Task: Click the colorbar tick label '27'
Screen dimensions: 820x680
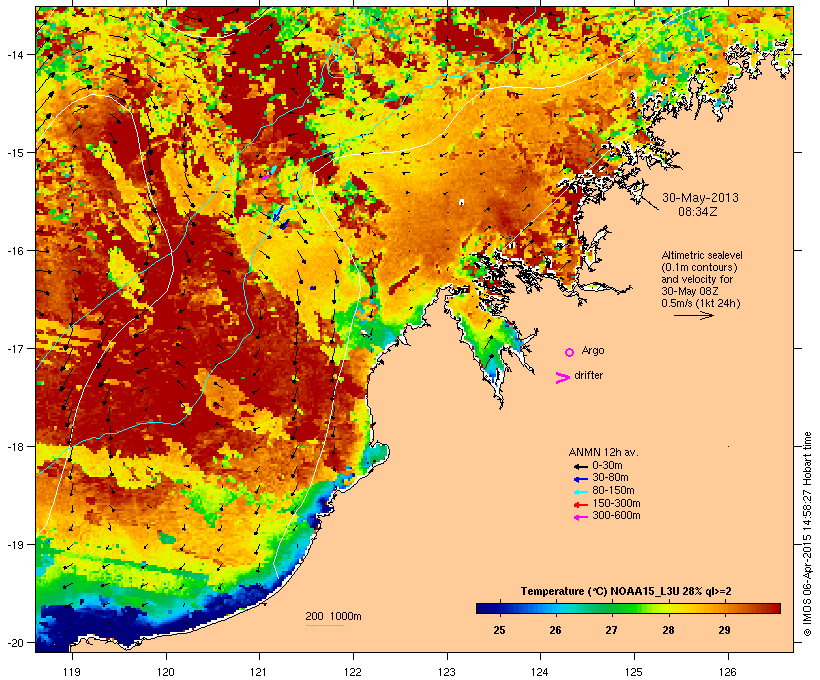Action: (x=611, y=630)
